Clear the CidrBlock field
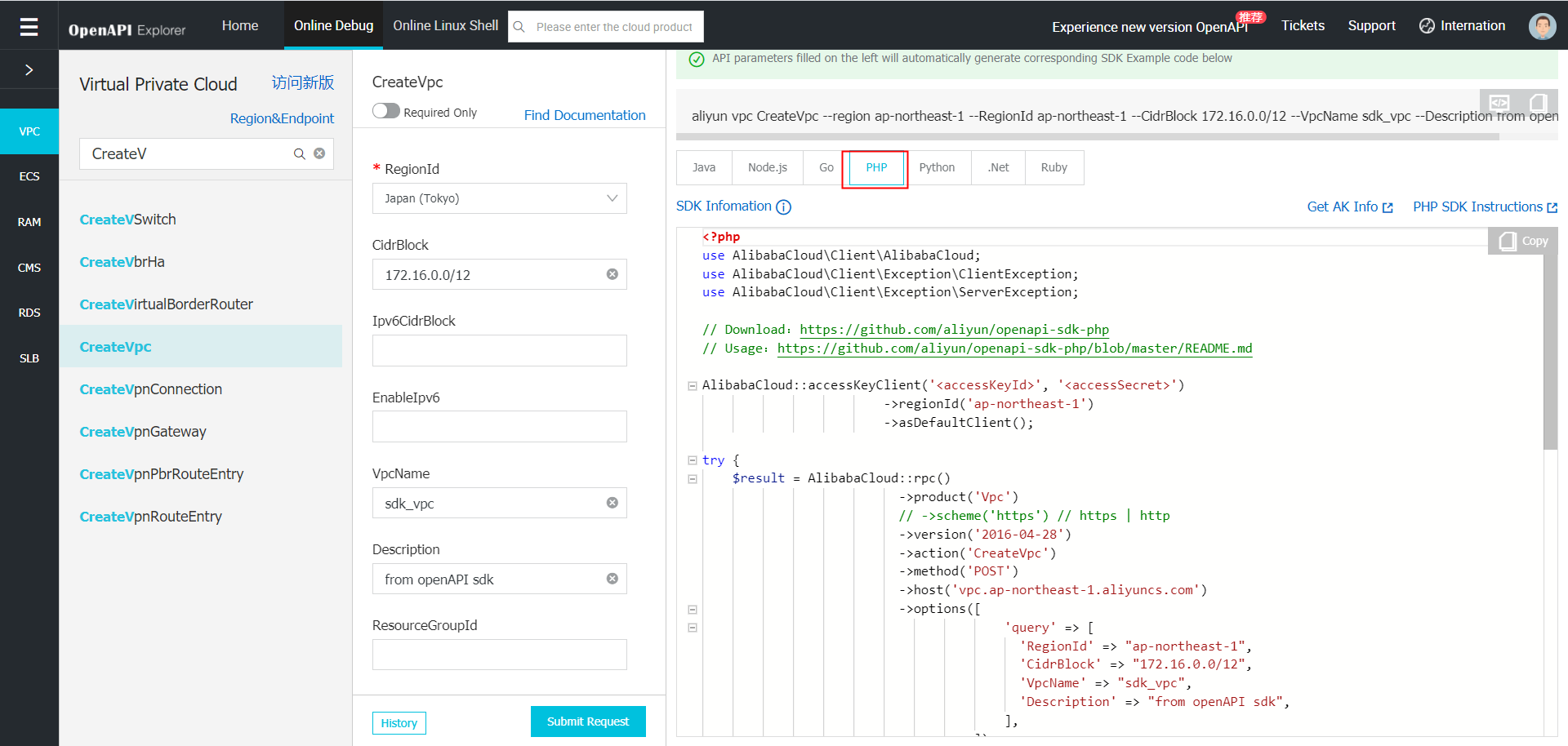This screenshot has width=1568, height=746. (x=612, y=274)
